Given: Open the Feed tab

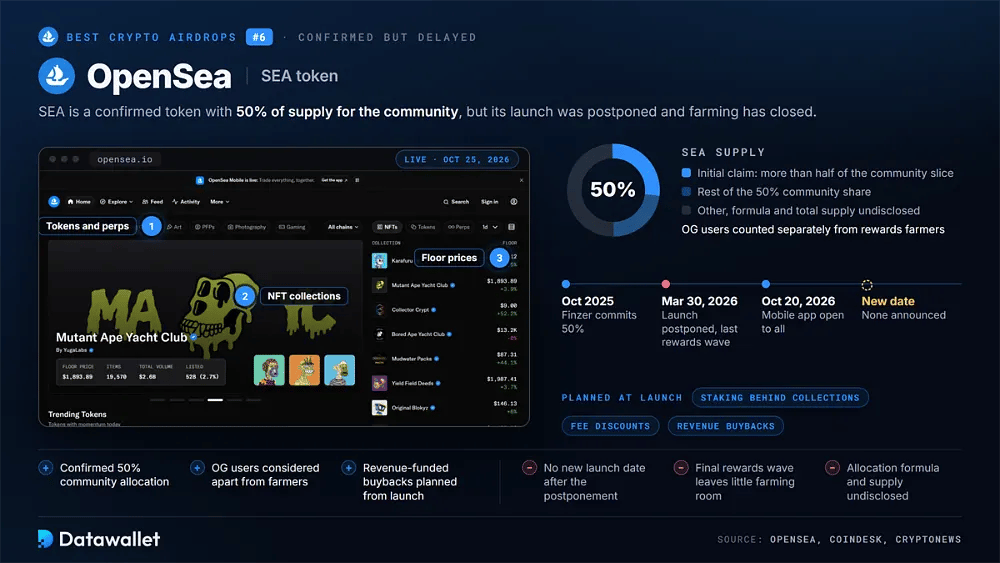Looking at the screenshot, I should 152,201.
